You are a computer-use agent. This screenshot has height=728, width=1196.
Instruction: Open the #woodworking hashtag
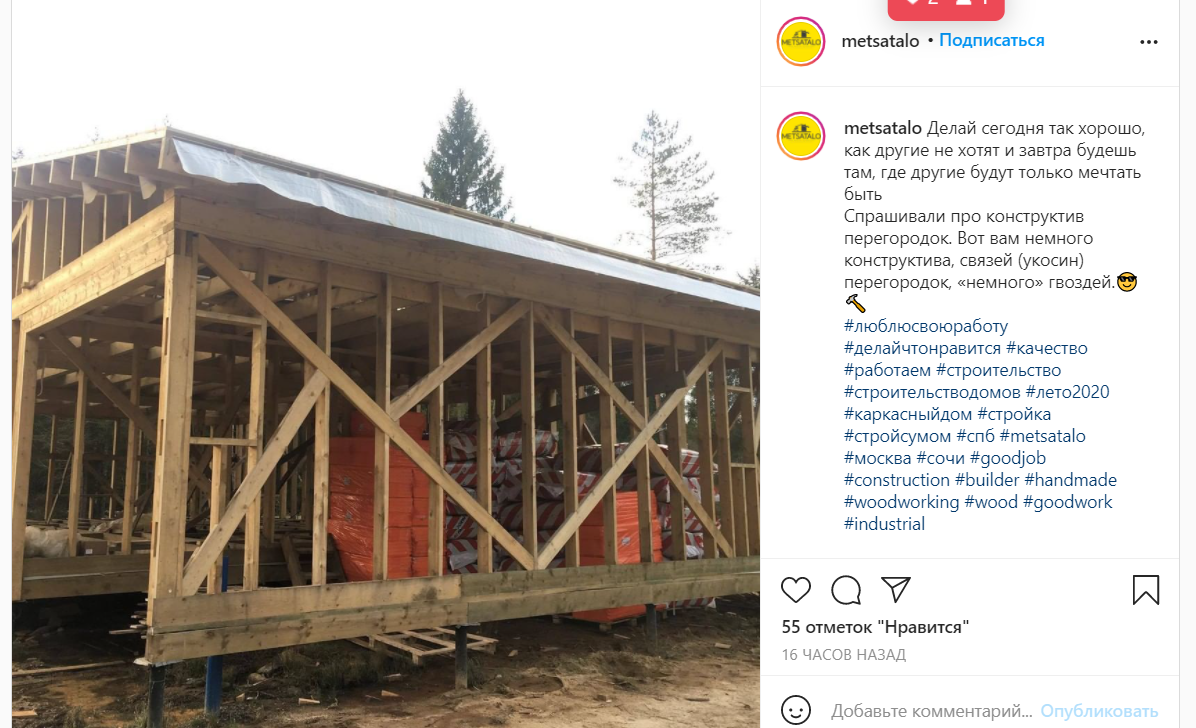coord(901,502)
